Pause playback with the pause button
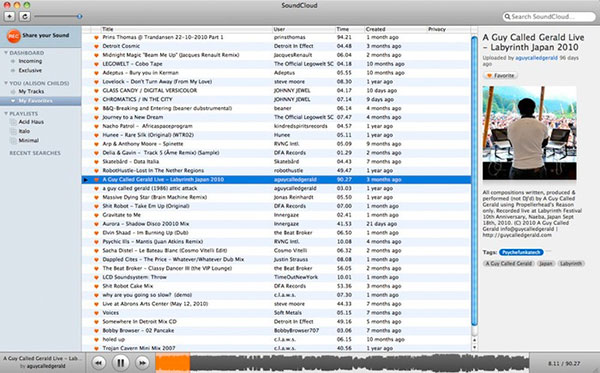Image resolution: width=600 pixels, height=373 pixels. pyautogui.click(x=120, y=362)
